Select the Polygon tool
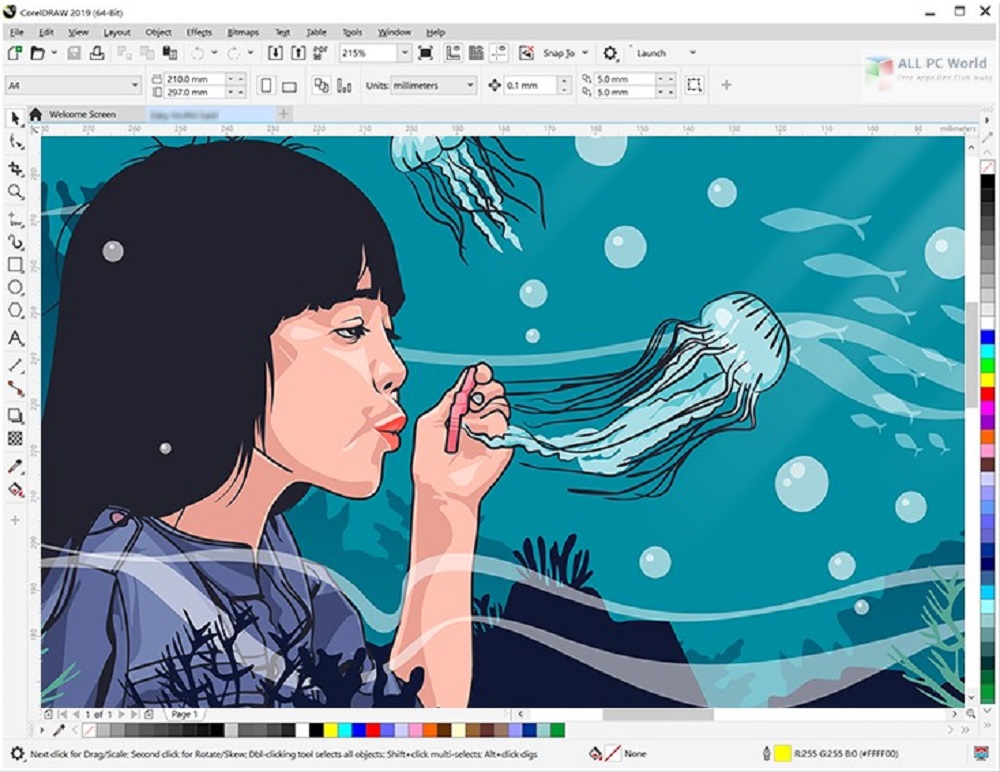This screenshot has width=1000, height=772. (15, 311)
